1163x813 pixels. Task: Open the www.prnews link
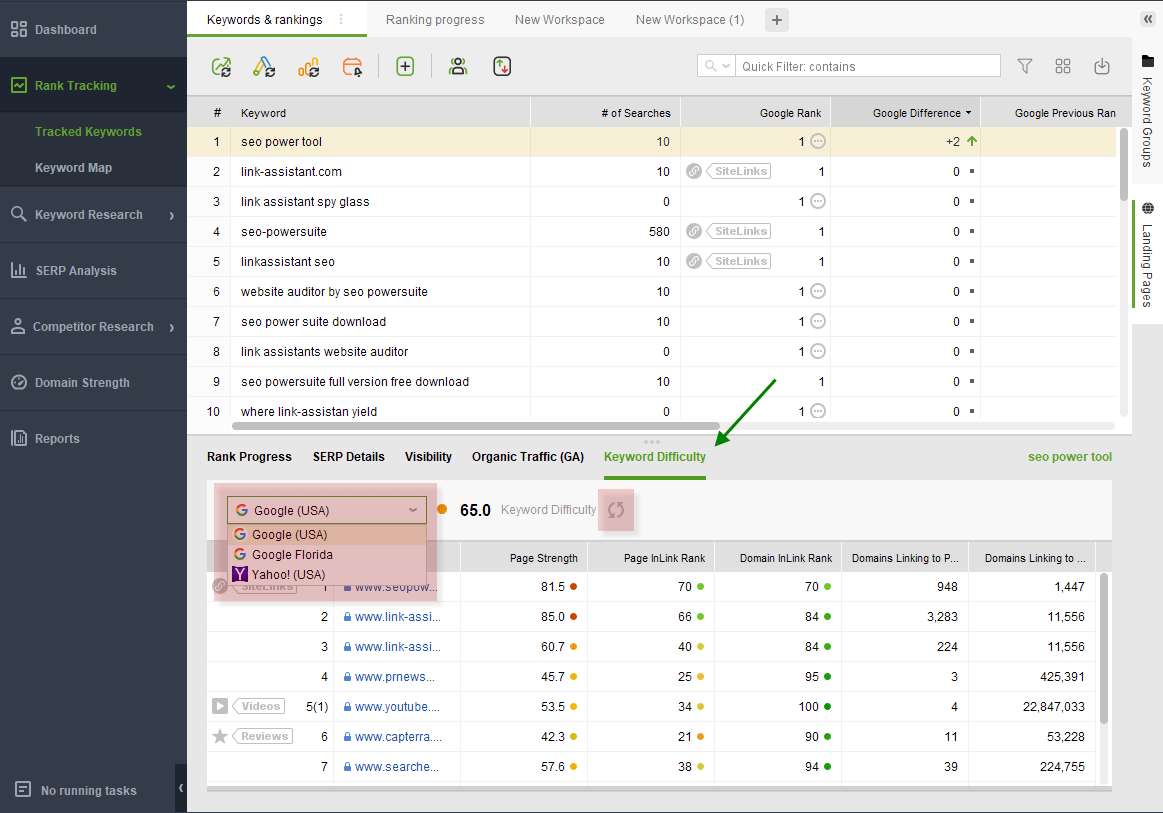(395, 677)
